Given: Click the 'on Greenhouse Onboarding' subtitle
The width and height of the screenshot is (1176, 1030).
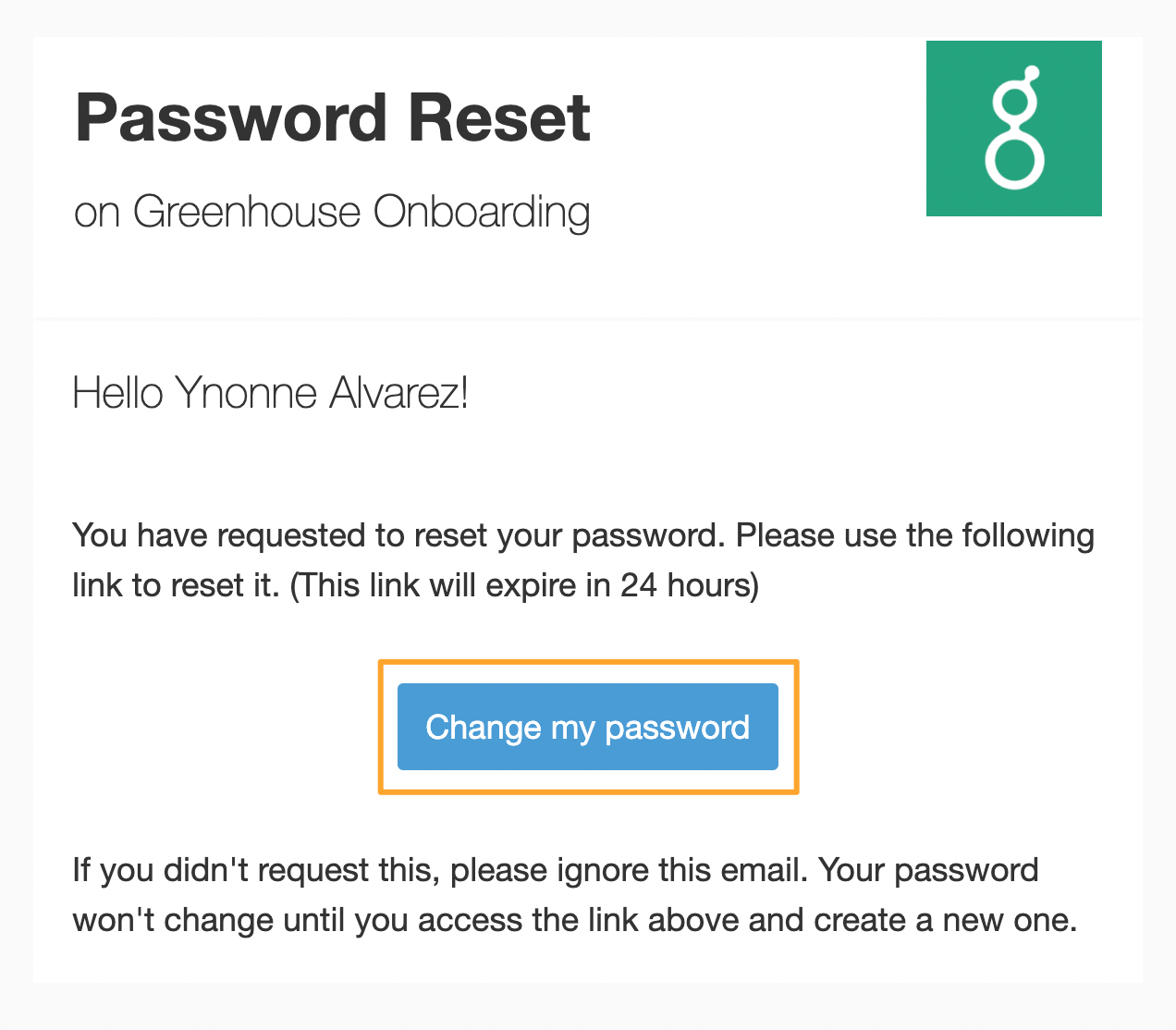Looking at the screenshot, I should coord(332,213).
